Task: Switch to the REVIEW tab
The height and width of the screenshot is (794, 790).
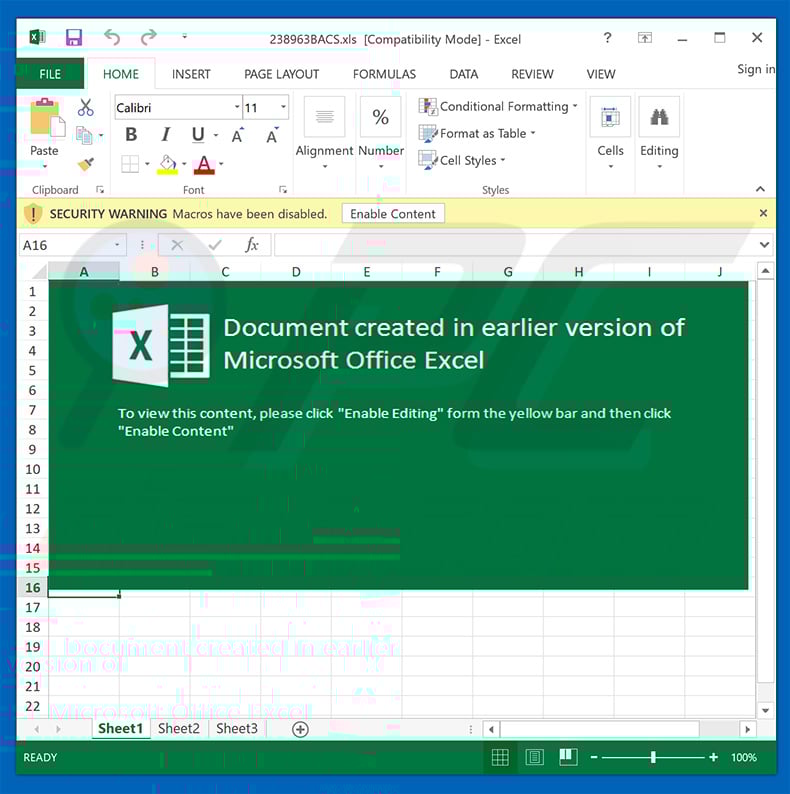Action: (x=532, y=74)
